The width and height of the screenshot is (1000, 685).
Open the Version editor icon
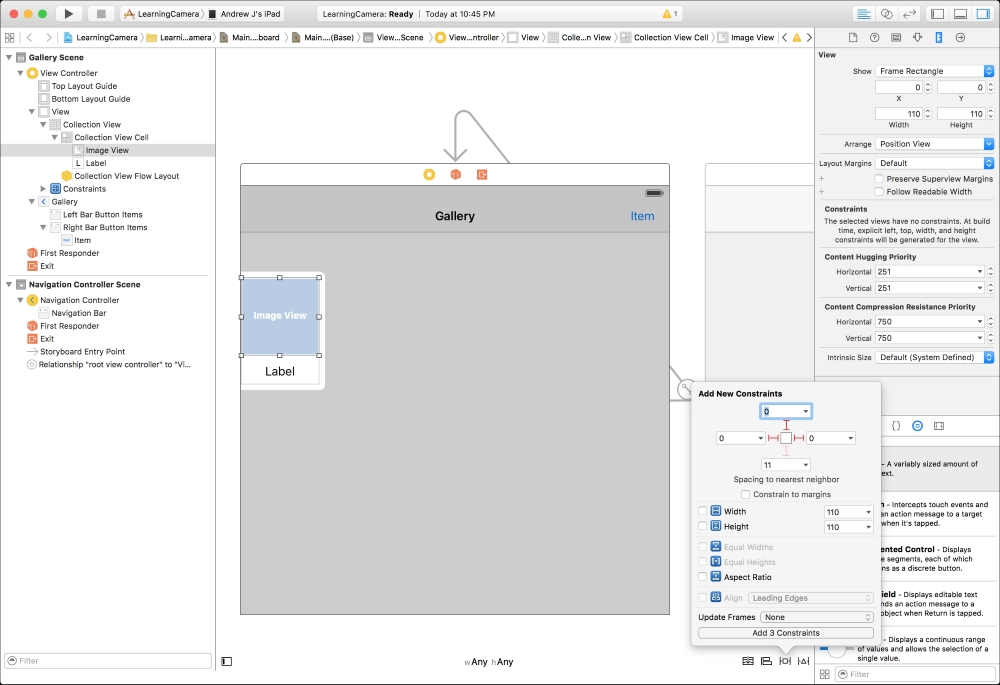[907, 15]
